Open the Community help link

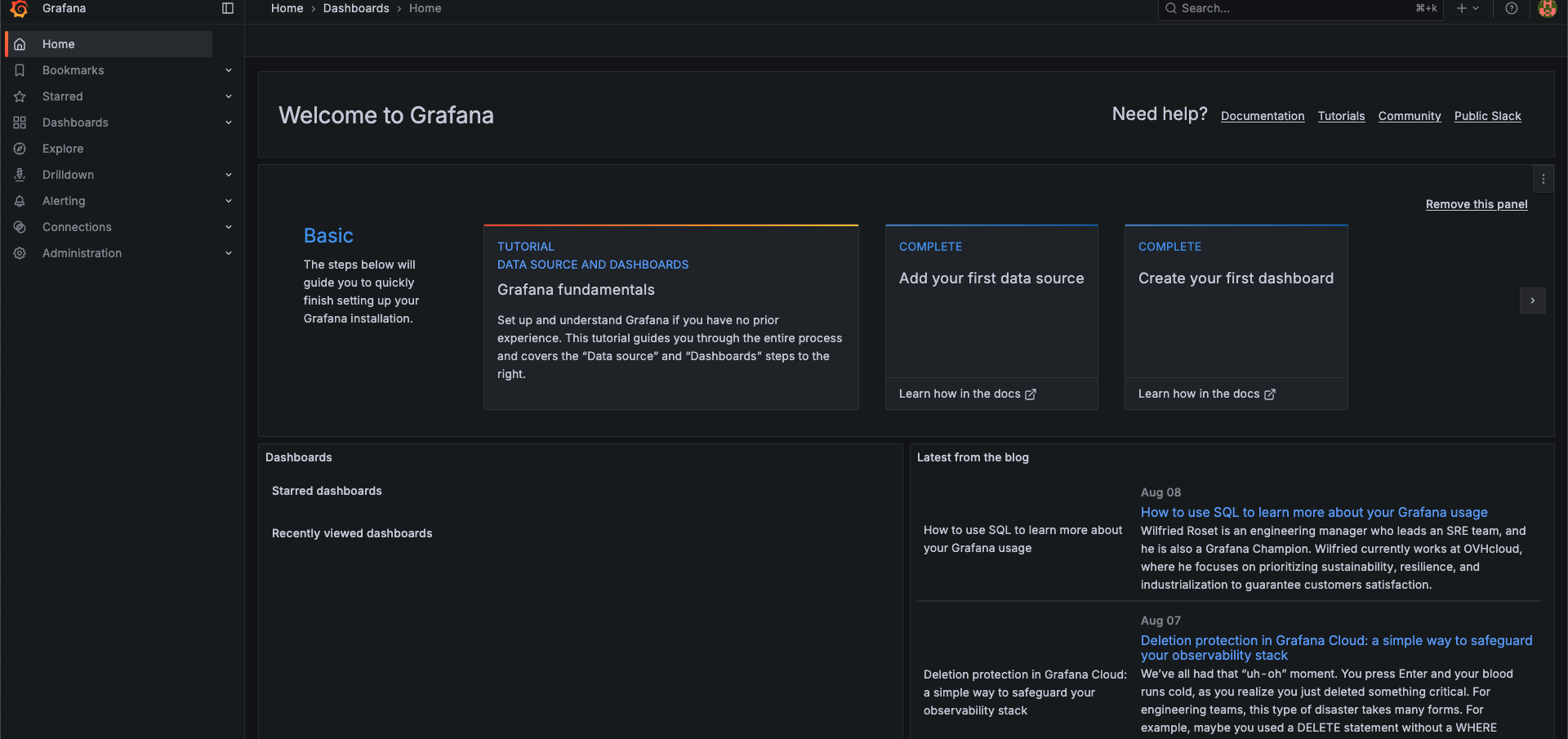coord(1410,116)
